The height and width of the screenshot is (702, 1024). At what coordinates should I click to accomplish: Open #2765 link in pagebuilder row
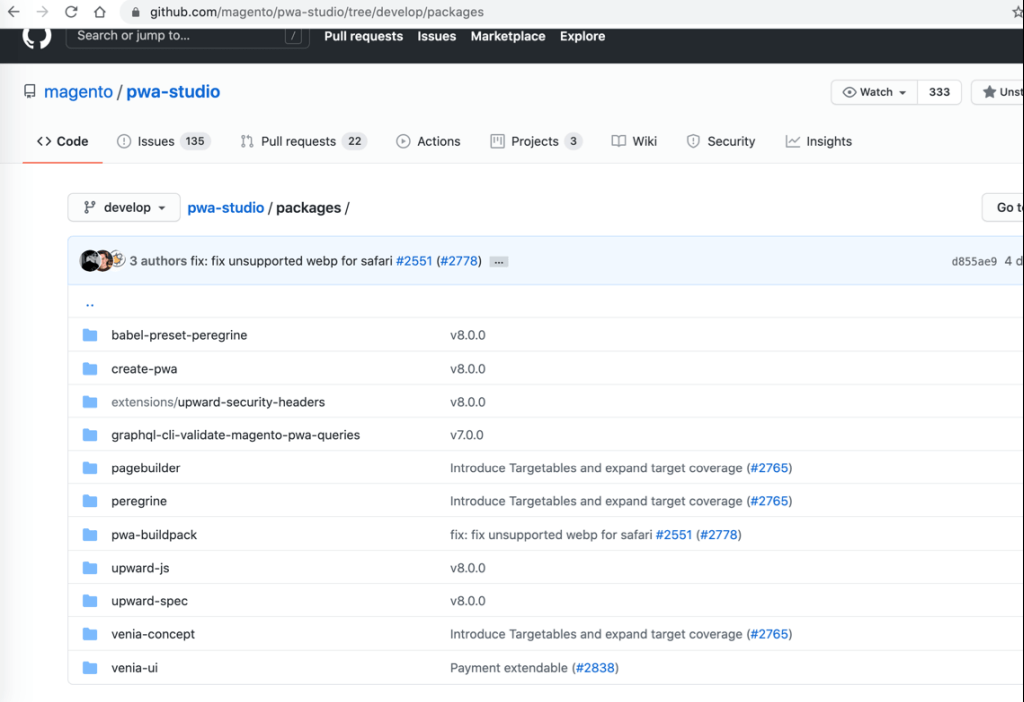[769, 468]
